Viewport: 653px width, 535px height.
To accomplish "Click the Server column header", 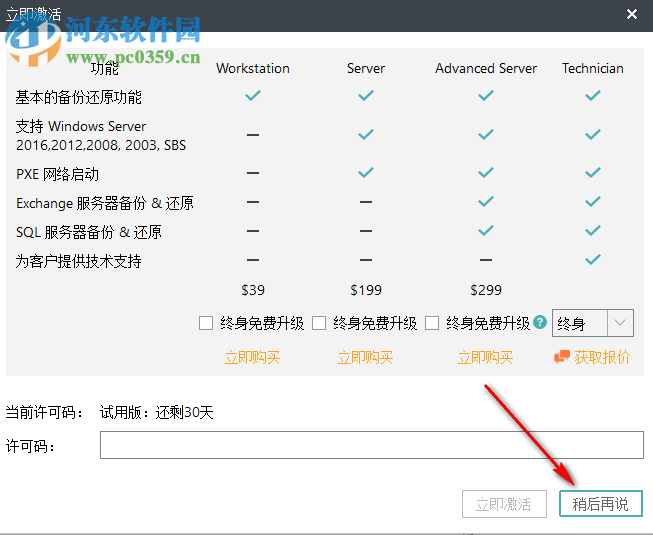I will [x=366, y=68].
